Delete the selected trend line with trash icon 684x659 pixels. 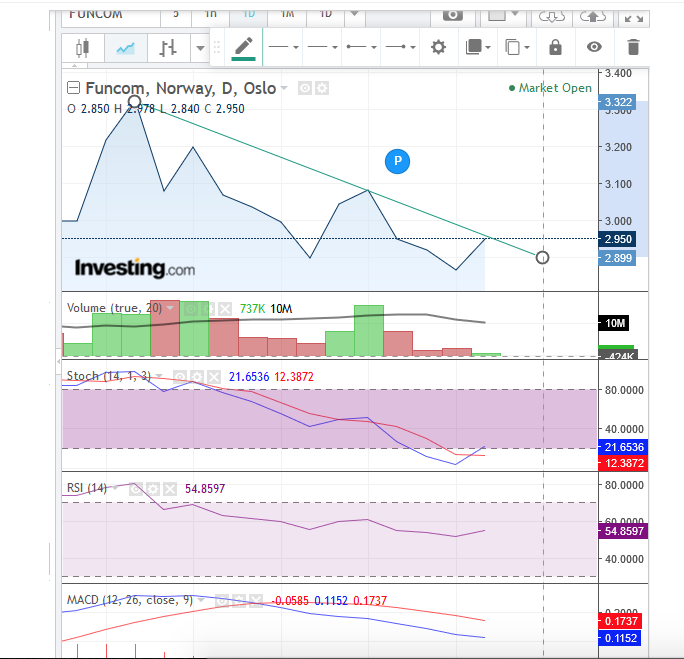click(x=632, y=47)
